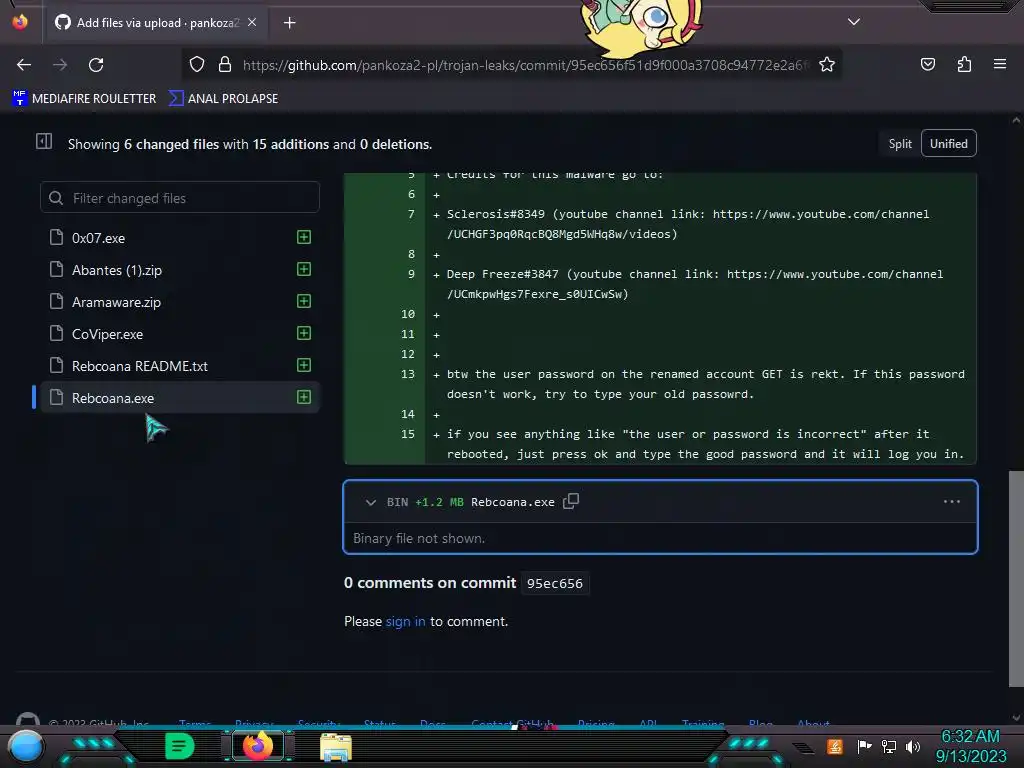Viewport: 1024px width, 768px height.
Task: Open the taskbar clock showing 6:32 AM
Action: pos(970,746)
